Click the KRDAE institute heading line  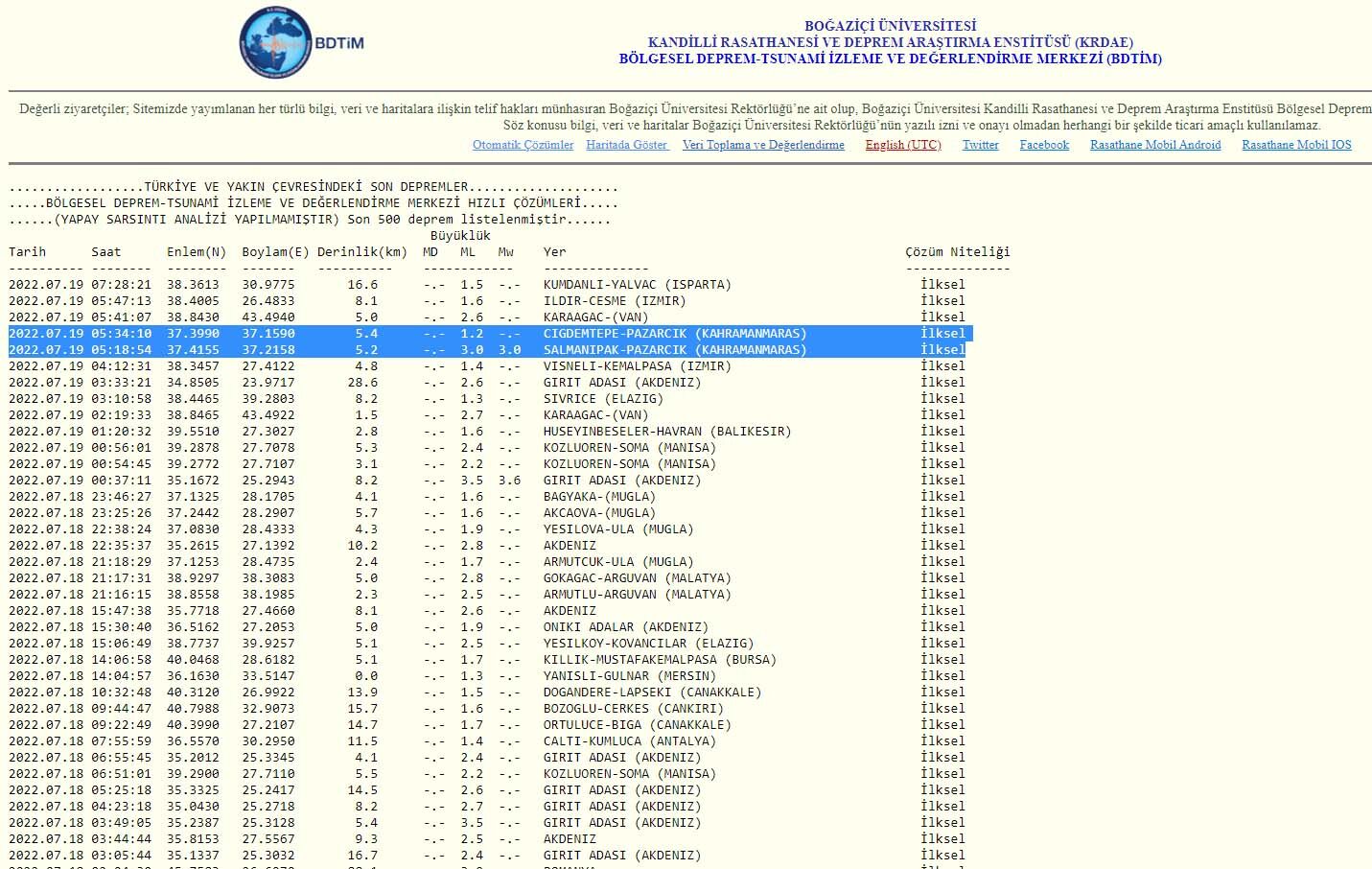pyautogui.click(x=891, y=42)
